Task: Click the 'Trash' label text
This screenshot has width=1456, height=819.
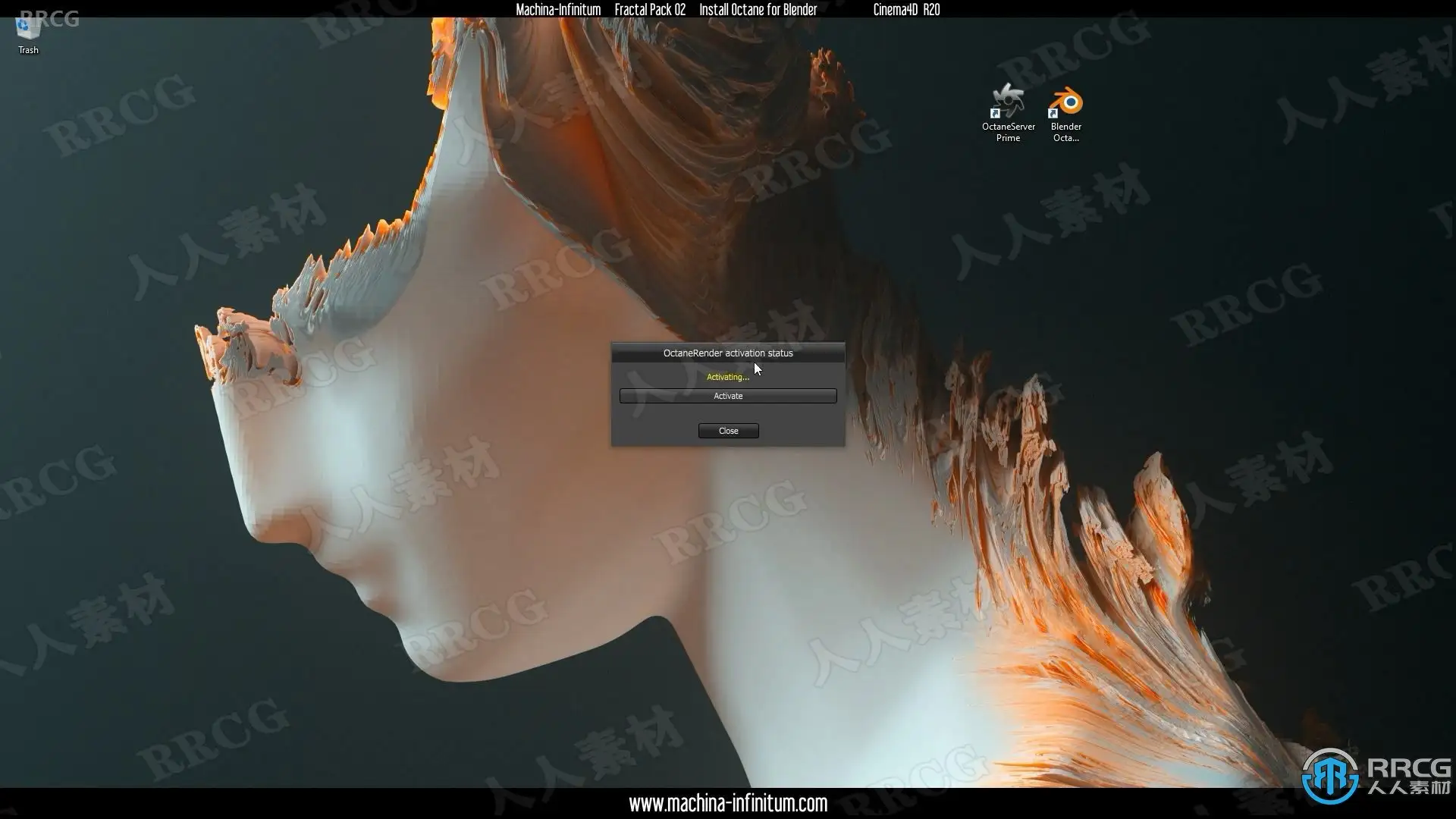Action: tap(28, 50)
